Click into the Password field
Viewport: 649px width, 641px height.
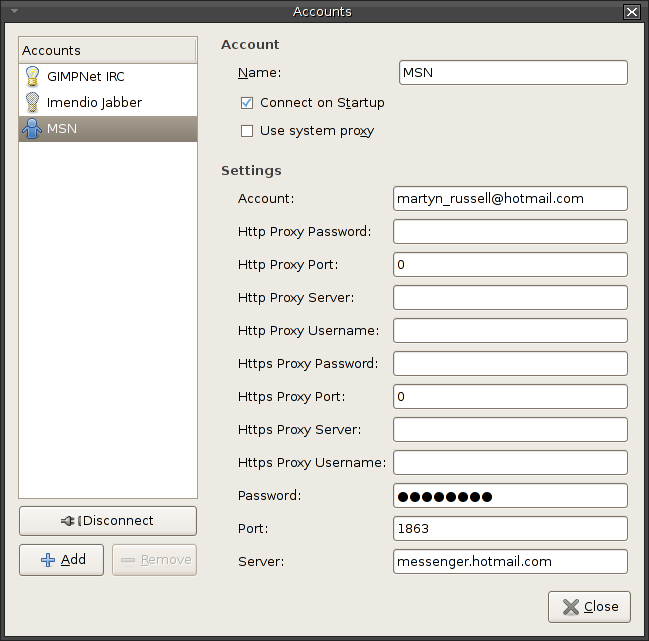[x=510, y=496]
